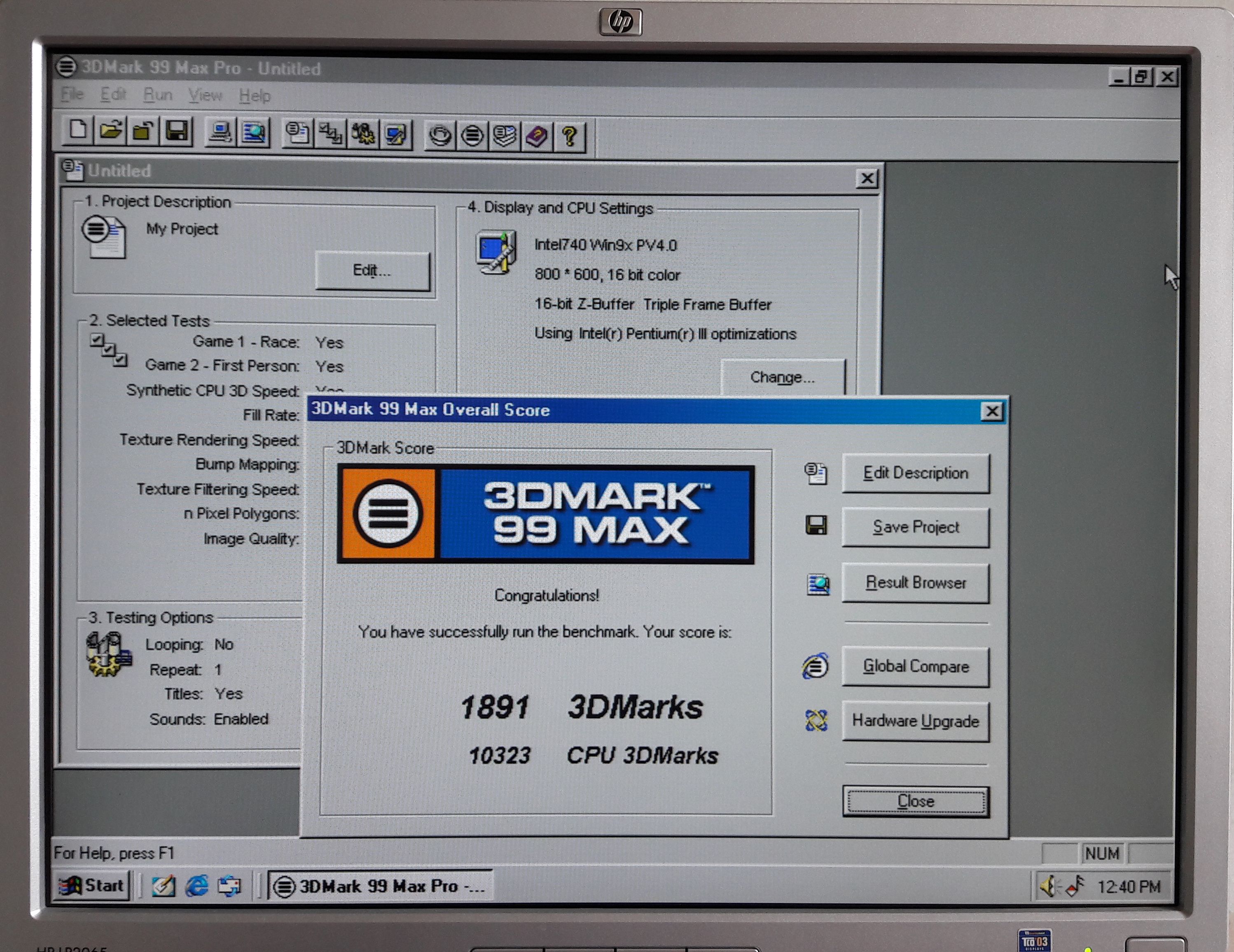Viewport: 1234px width, 952px height.
Task: Click the Change... button in Display settings
Action: point(783,377)
